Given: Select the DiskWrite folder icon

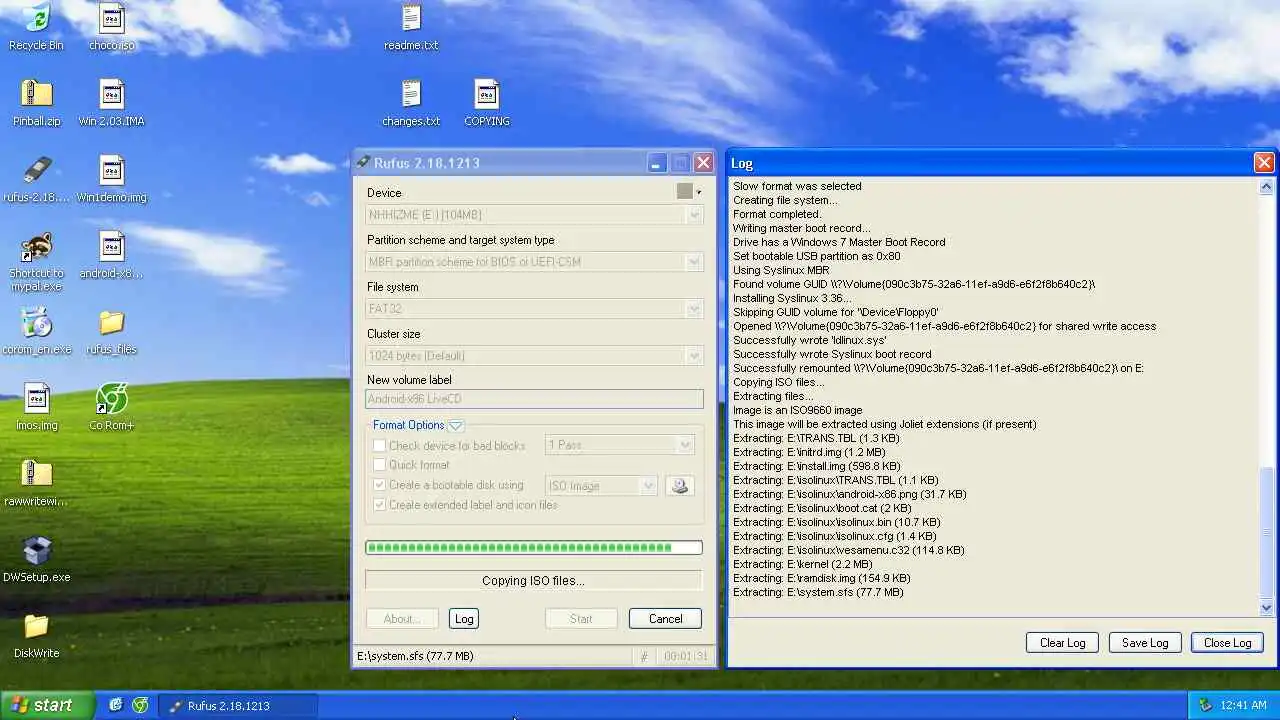Looking at the screenshot, I should (x=36, y=634).
